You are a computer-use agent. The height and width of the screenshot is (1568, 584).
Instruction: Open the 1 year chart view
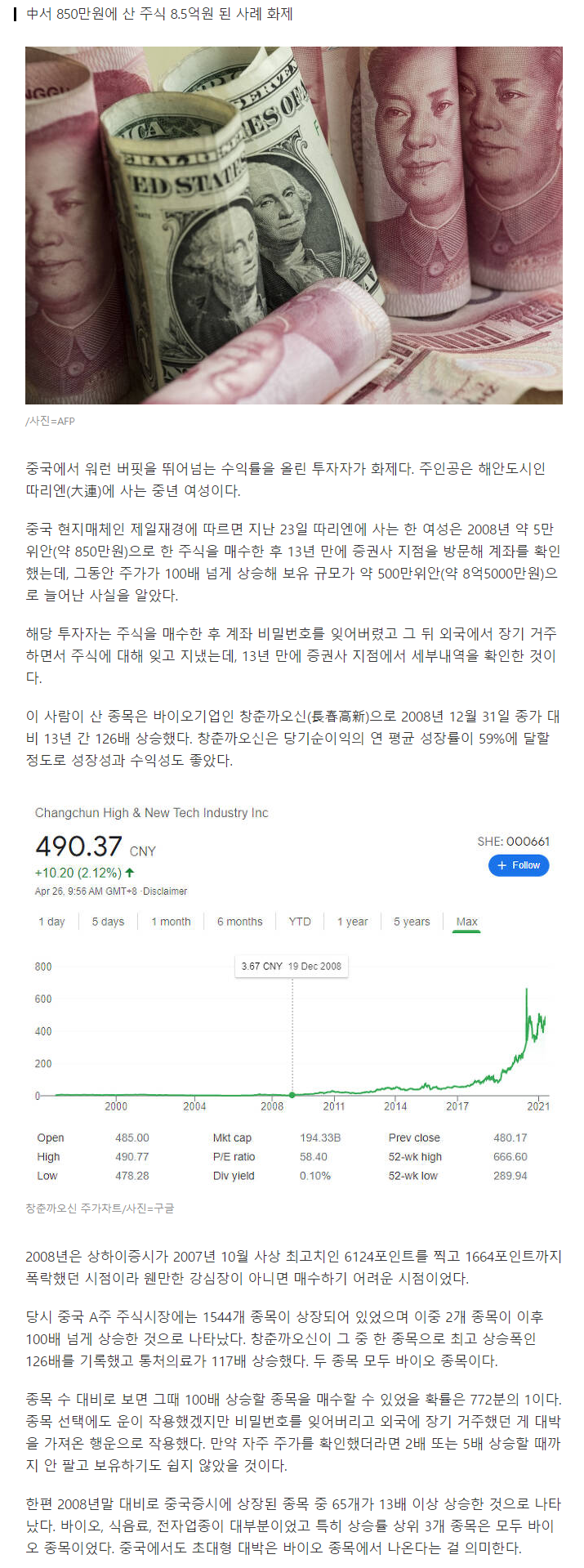coord(352,921)
